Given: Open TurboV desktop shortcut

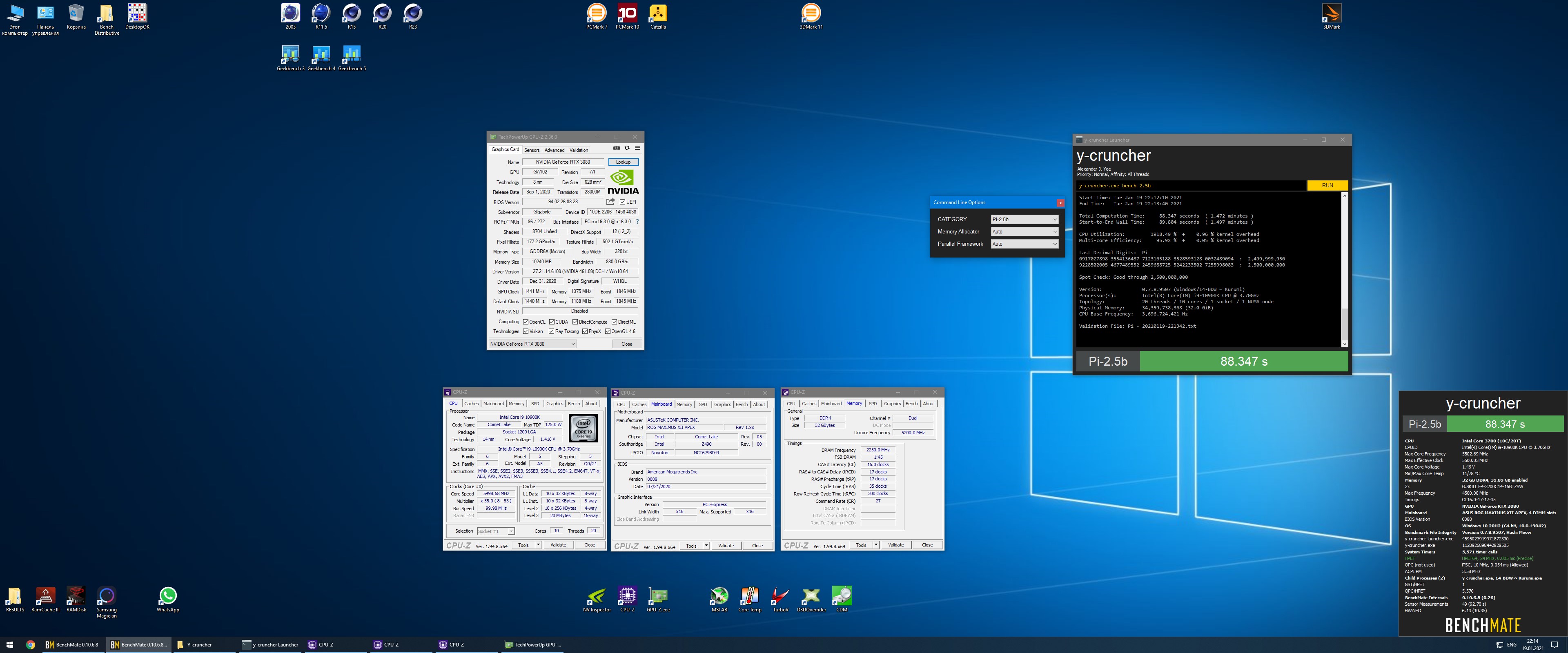Looking at the screenshot, I should tap(780, 599).
